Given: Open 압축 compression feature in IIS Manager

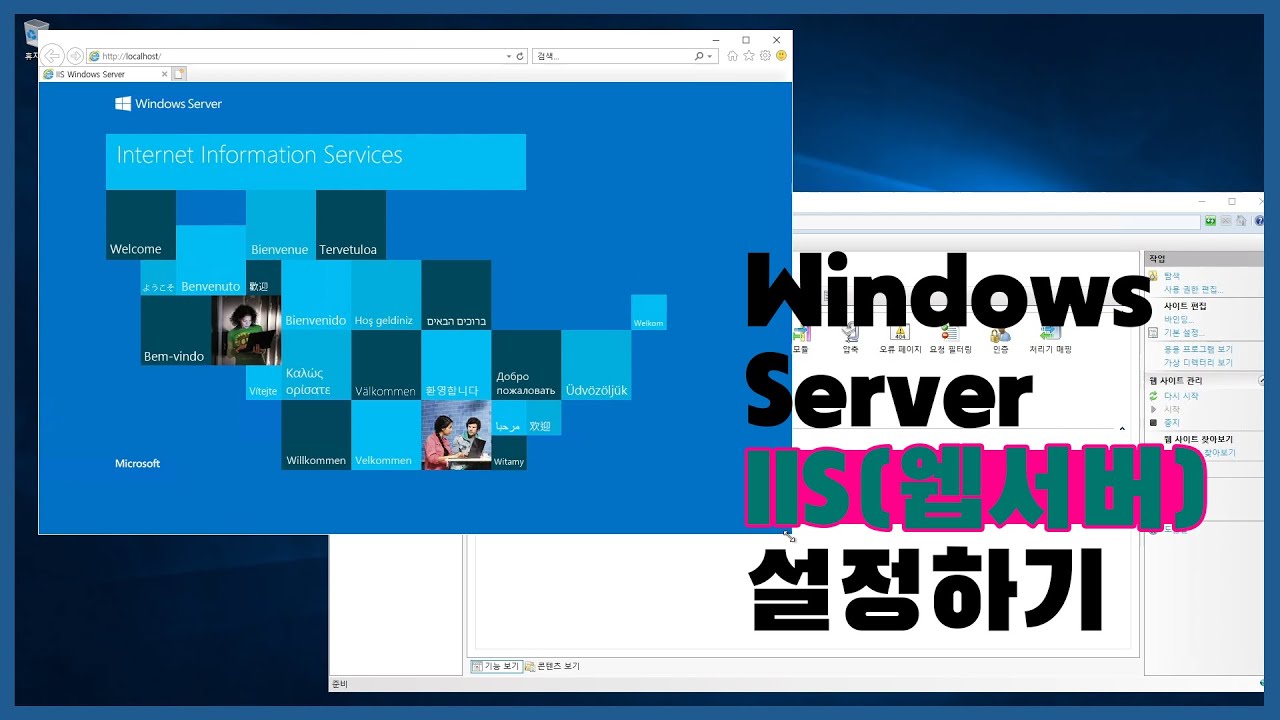Looking at the screenshot, I should (x=850, y=339).
